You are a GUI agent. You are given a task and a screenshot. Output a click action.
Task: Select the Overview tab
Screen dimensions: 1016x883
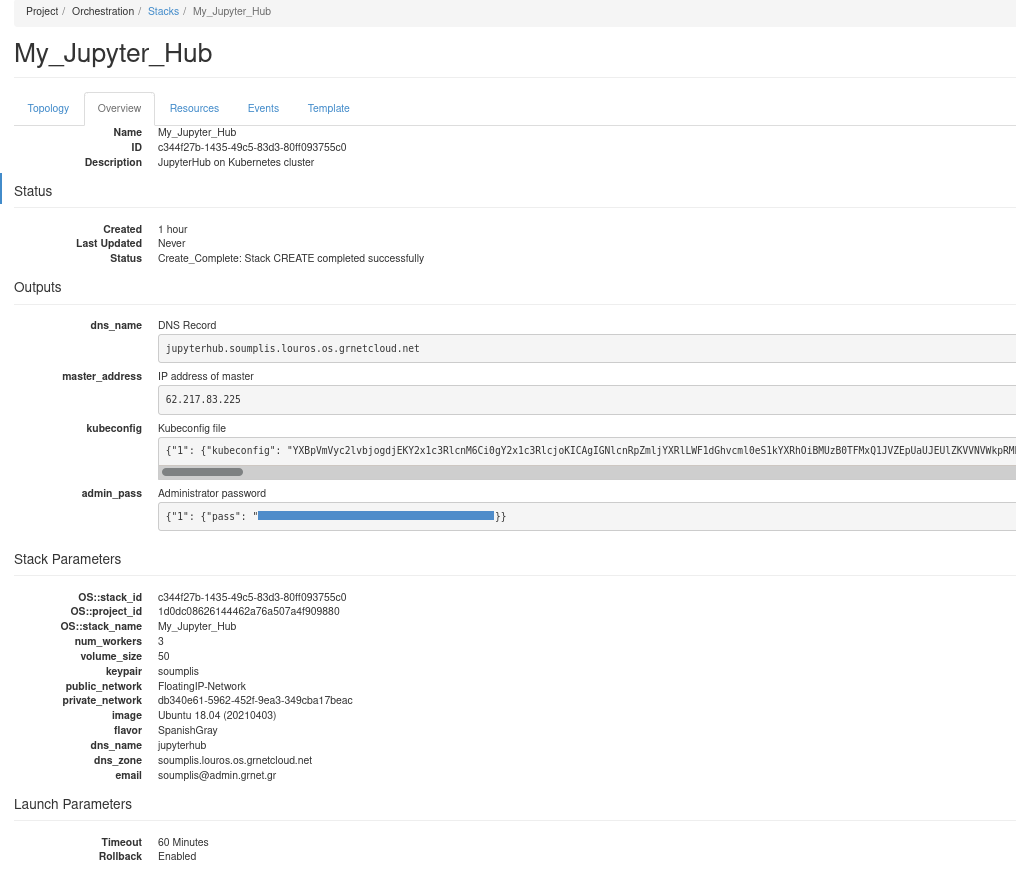tap(119, 108)
